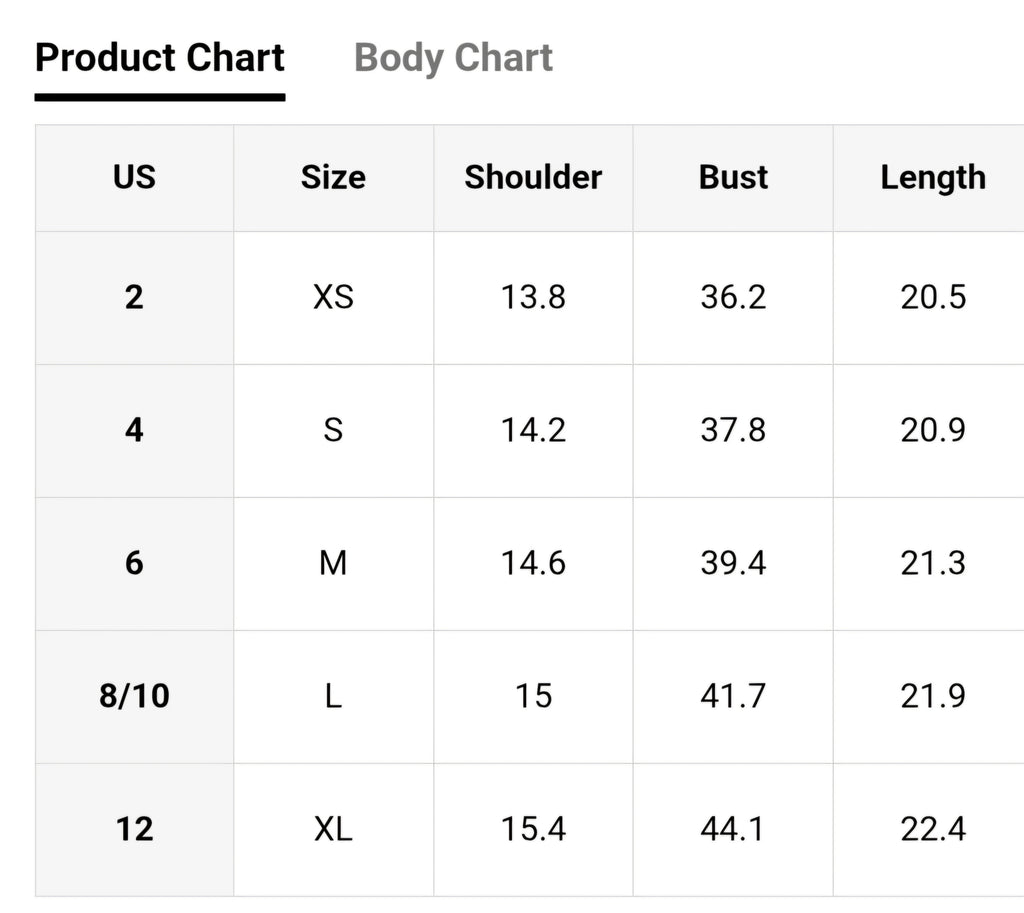Image resolution: width=1024 pixels, height=913 pixels.
Task: Select the US size 12 row label
Action: 135,829
